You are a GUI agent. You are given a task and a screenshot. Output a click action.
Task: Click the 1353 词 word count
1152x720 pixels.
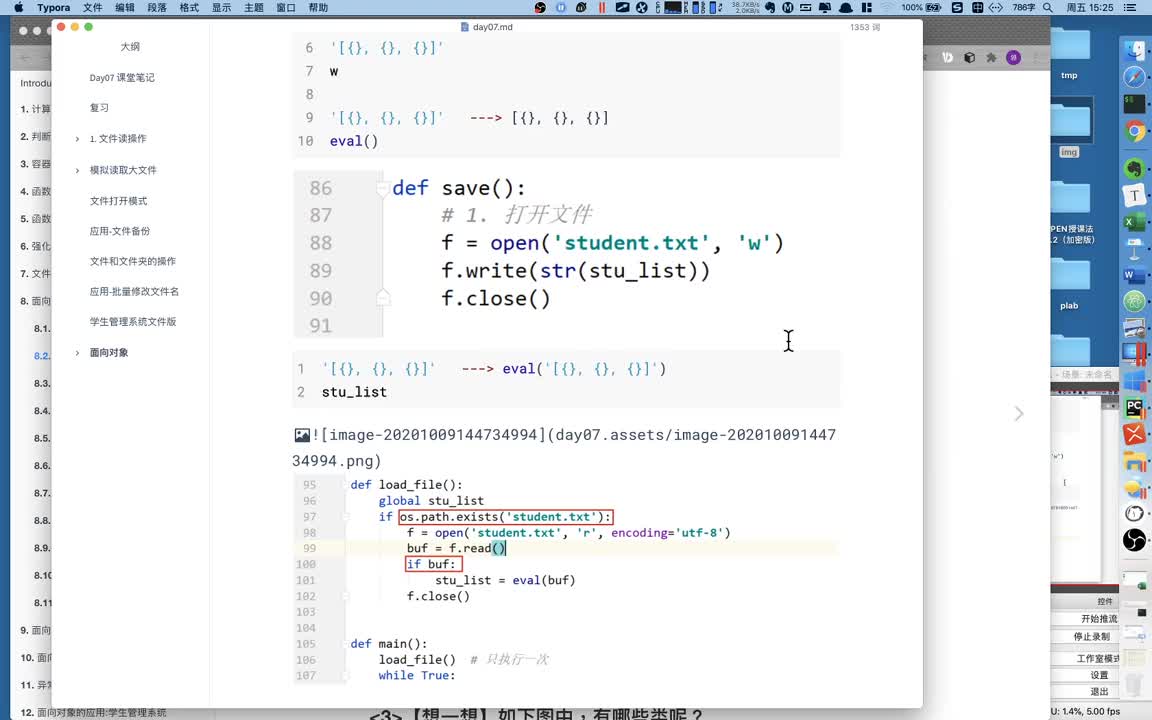pos(865,27)
